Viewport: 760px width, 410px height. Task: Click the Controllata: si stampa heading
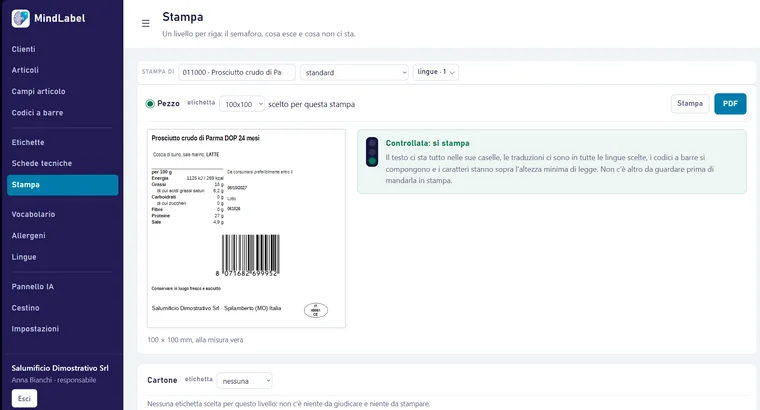click(x=428, y=143)
